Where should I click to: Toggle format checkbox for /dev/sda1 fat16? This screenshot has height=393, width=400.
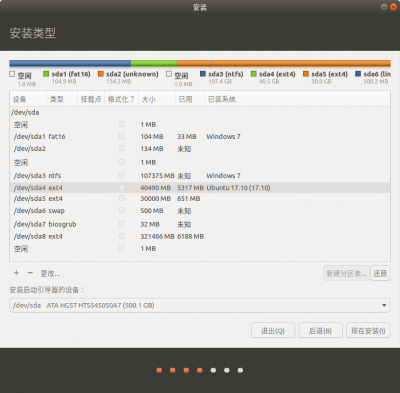coord(122,136)
